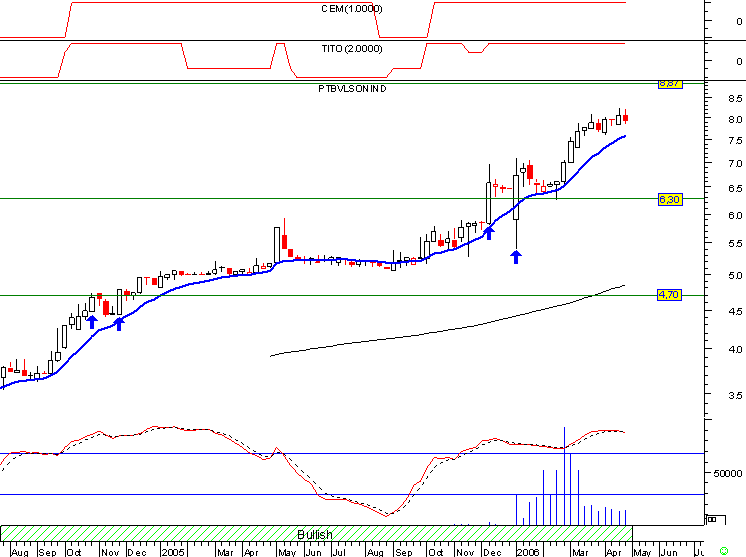Select the 6,30 price level label
The image size is (746, 557).
click(670, 199)
